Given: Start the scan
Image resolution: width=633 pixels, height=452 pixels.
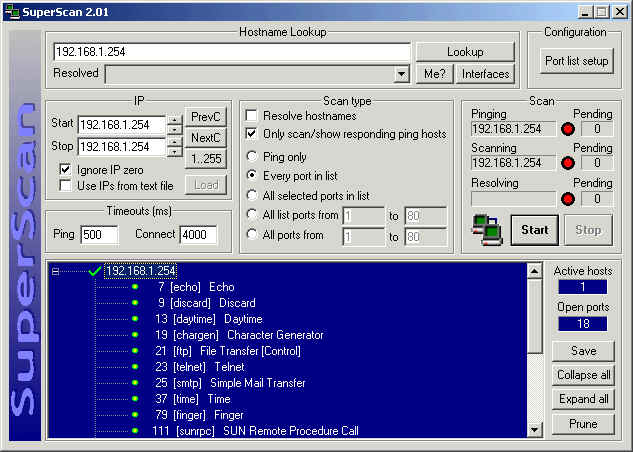Looking at the screenshot, I should pos(534,230).
